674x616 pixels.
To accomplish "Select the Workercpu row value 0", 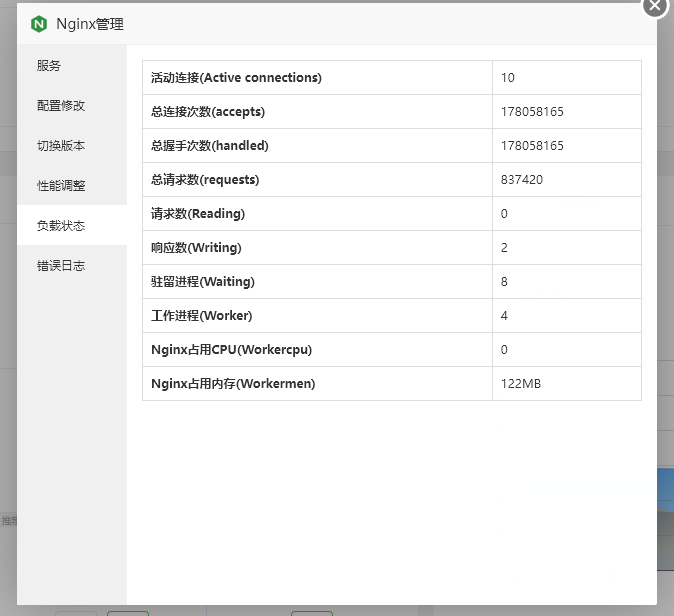I will coord(504,349).
